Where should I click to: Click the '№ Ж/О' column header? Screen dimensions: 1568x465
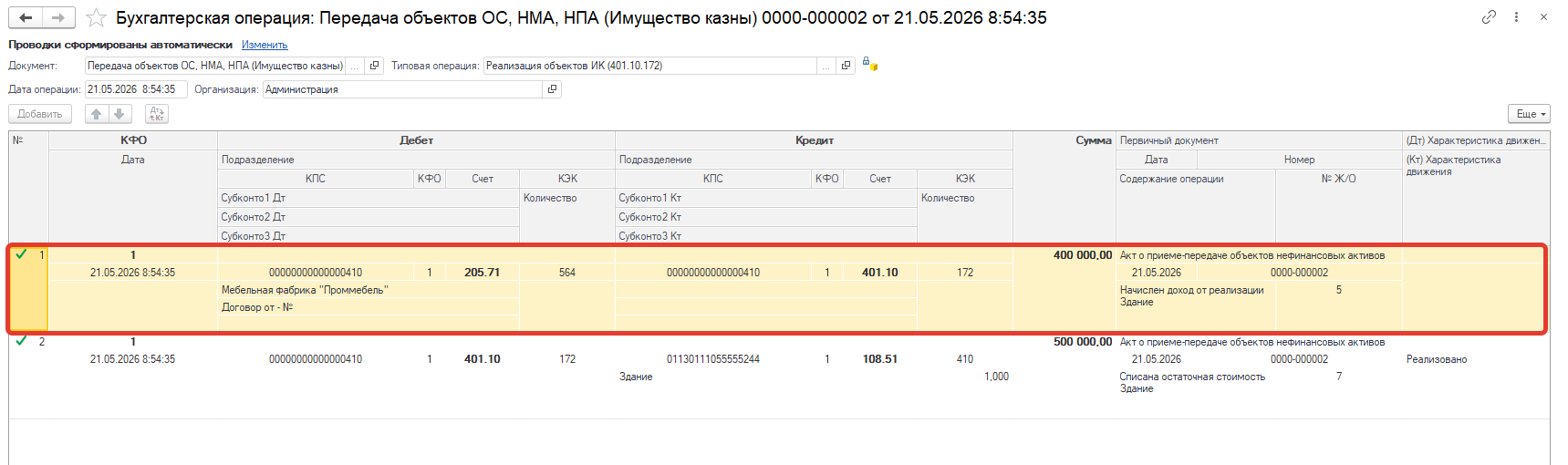[x=1338, y=179]
